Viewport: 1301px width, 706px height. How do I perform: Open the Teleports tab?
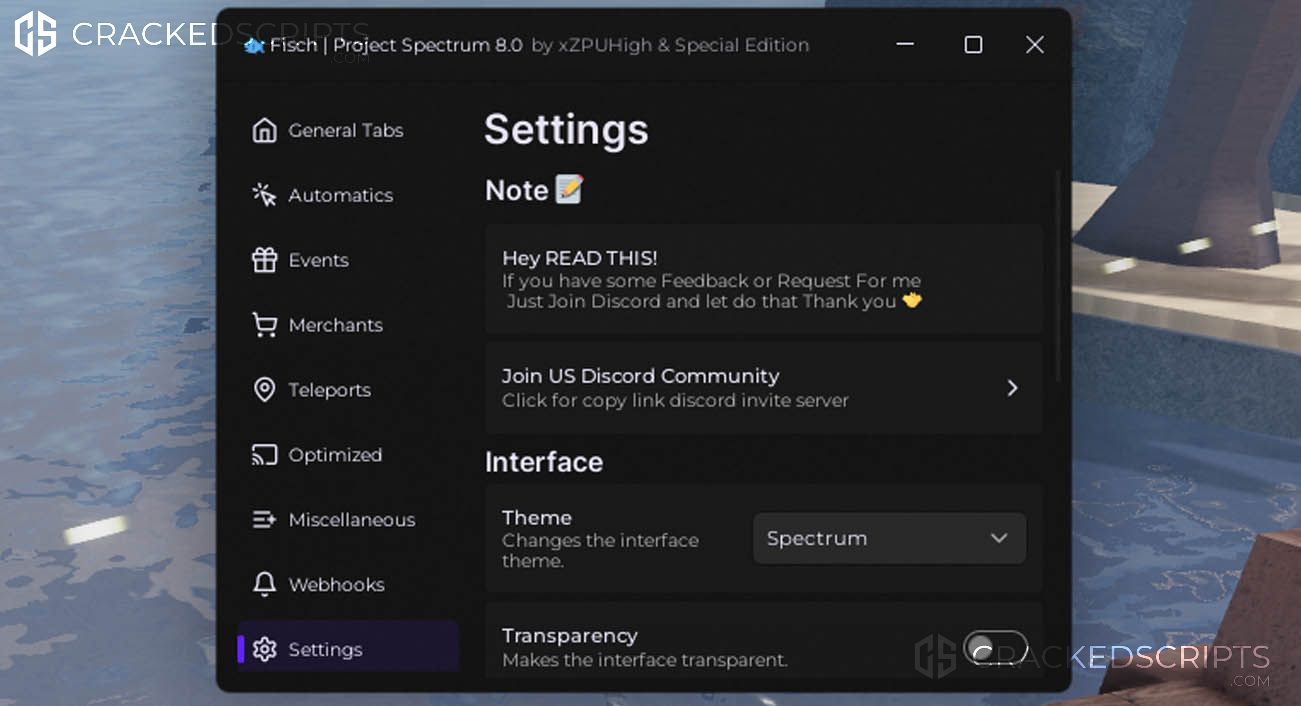click(x=348, y=390)
